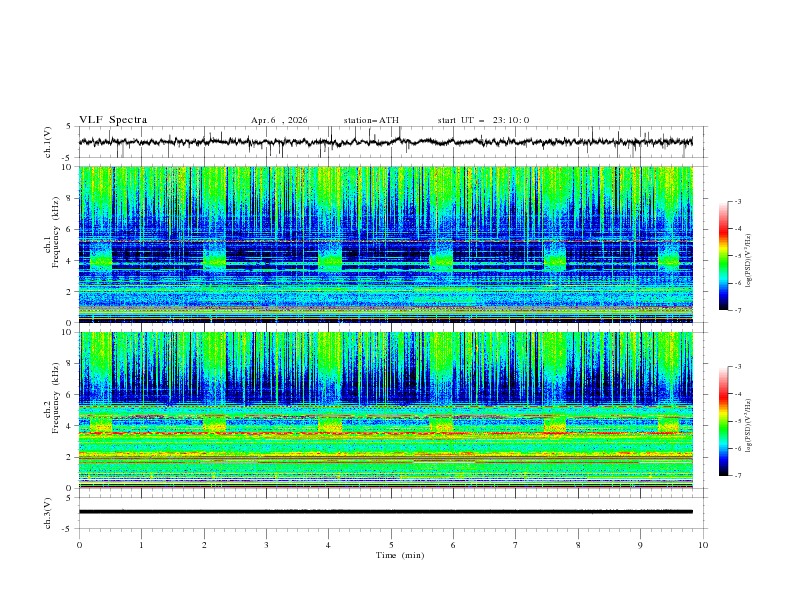Screen dimensions: 792x612
Task: Click the 'station=ATH' header label
Action: 371,120
